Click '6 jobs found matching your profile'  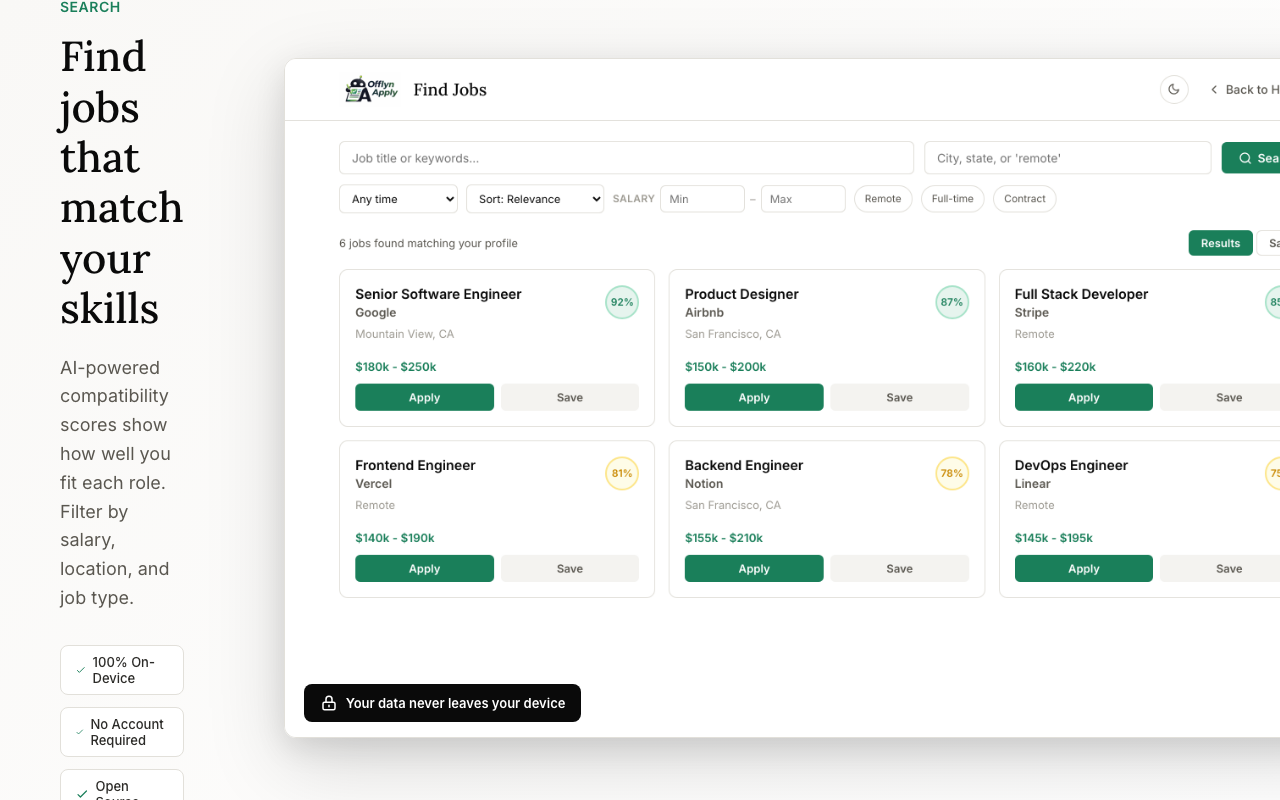click(x=428, y=243)
